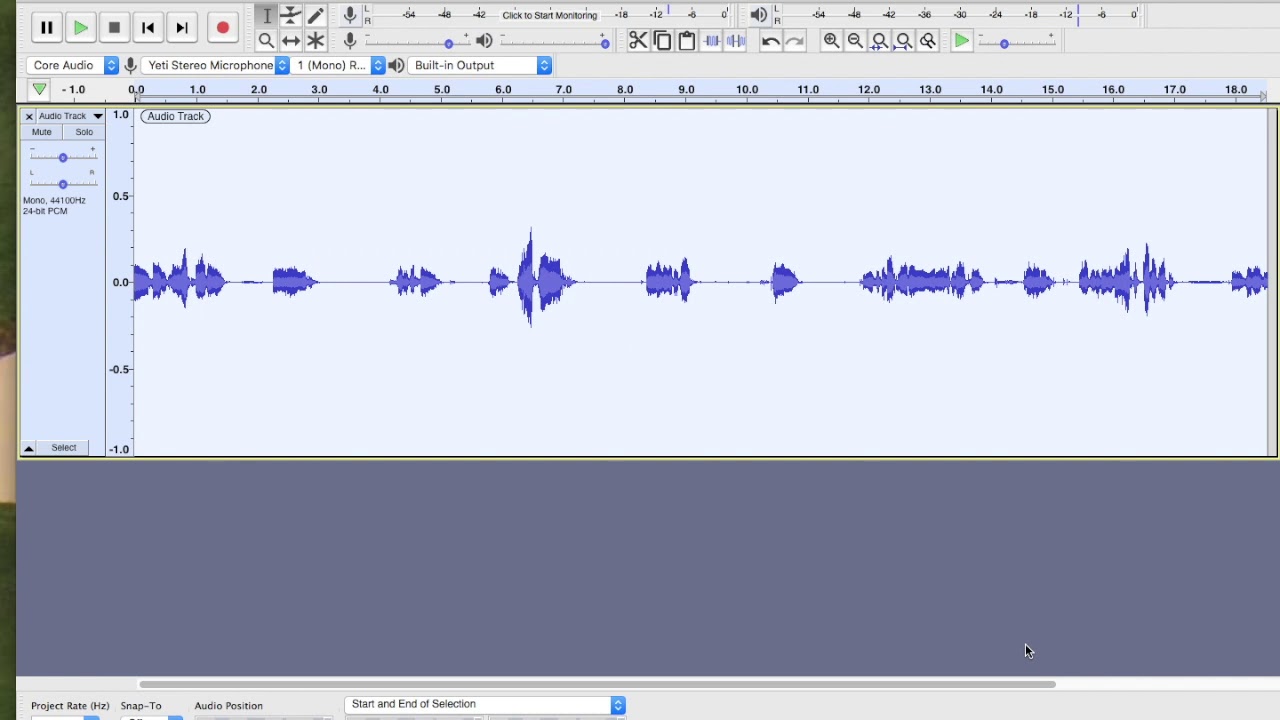Cut selection with the scissors icon
The image size is (1280, 720).
tap(638, 41)
